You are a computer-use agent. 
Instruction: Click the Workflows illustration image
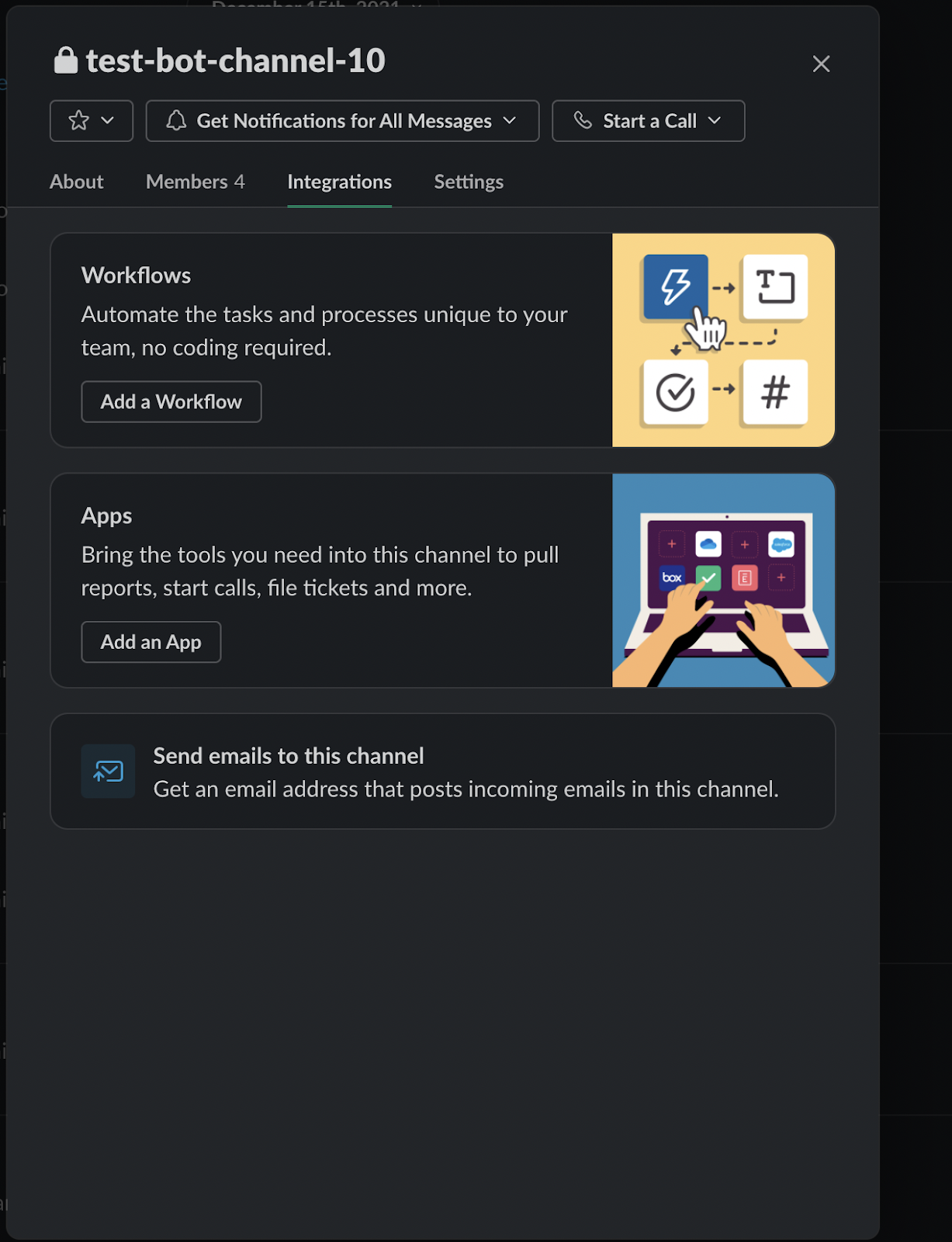tap(723, 340)
